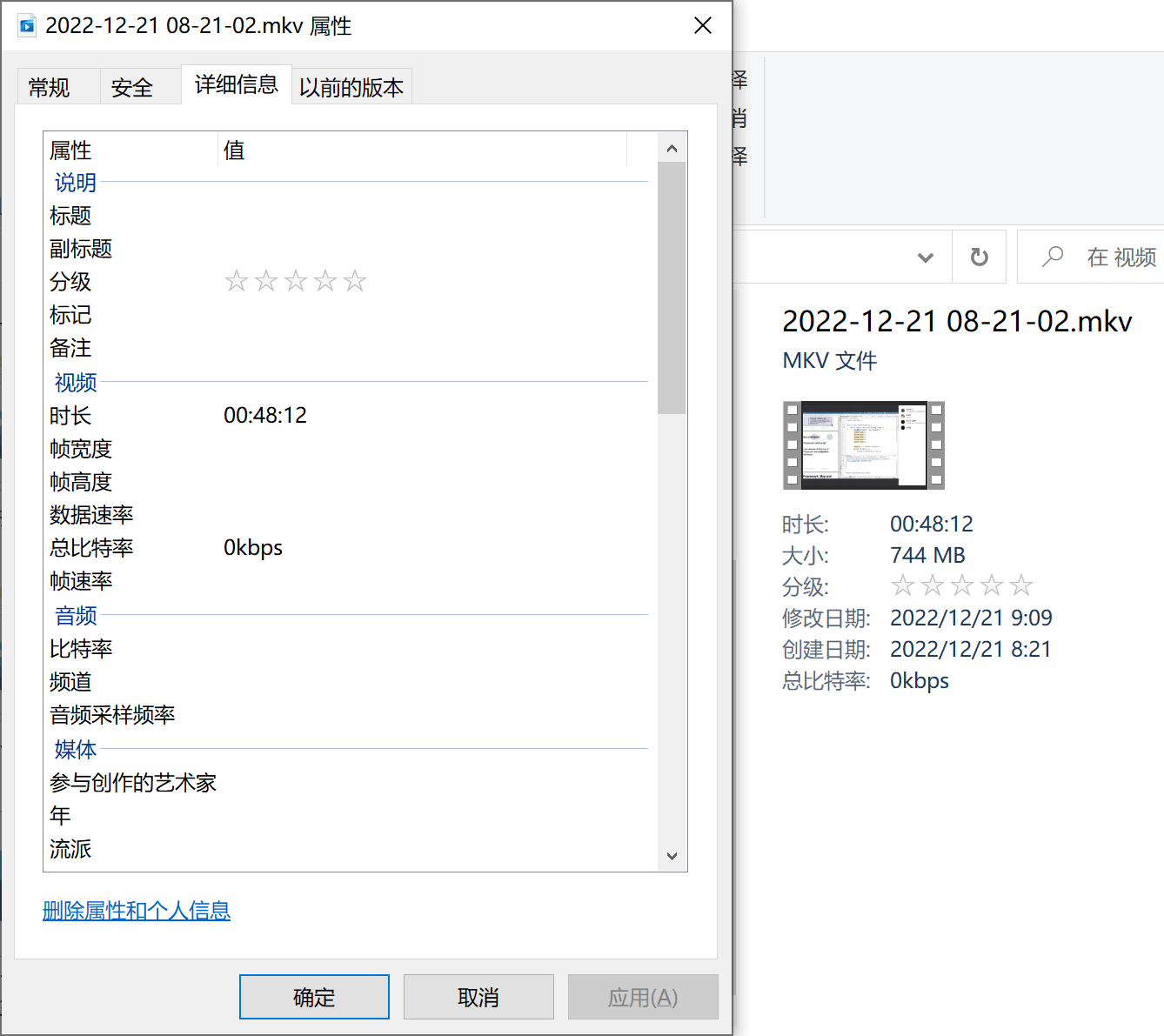This screenshot has width=1164, height=1036.
Task: Expand the 视频 section header
Action: click(74, 383)
